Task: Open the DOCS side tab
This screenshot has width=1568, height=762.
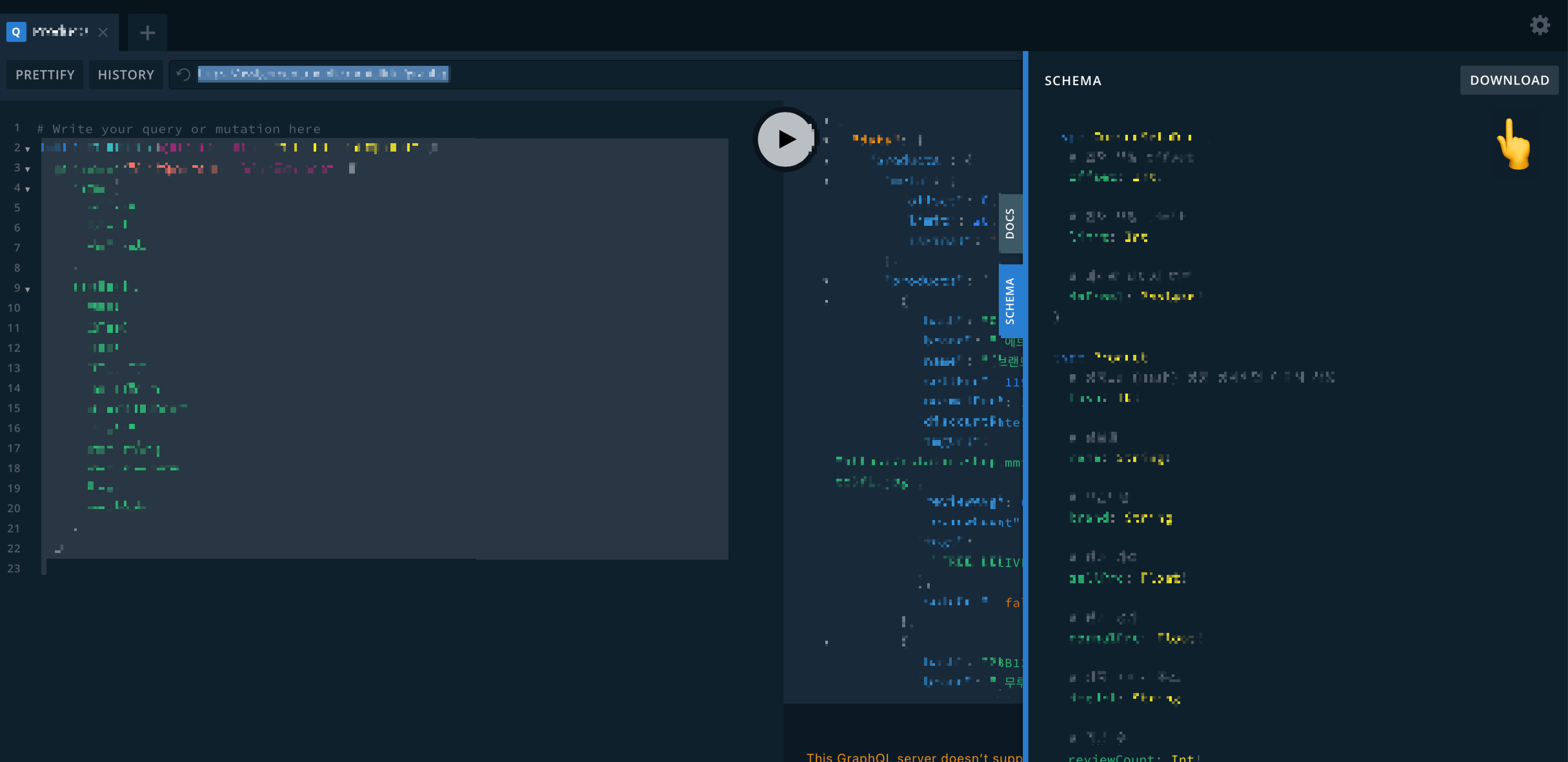Action: [1010, 223]
